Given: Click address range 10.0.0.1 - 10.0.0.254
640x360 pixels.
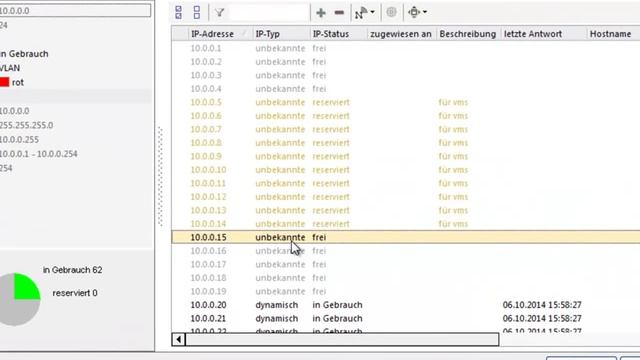Looking at the screenshot, I should (38, 154).
